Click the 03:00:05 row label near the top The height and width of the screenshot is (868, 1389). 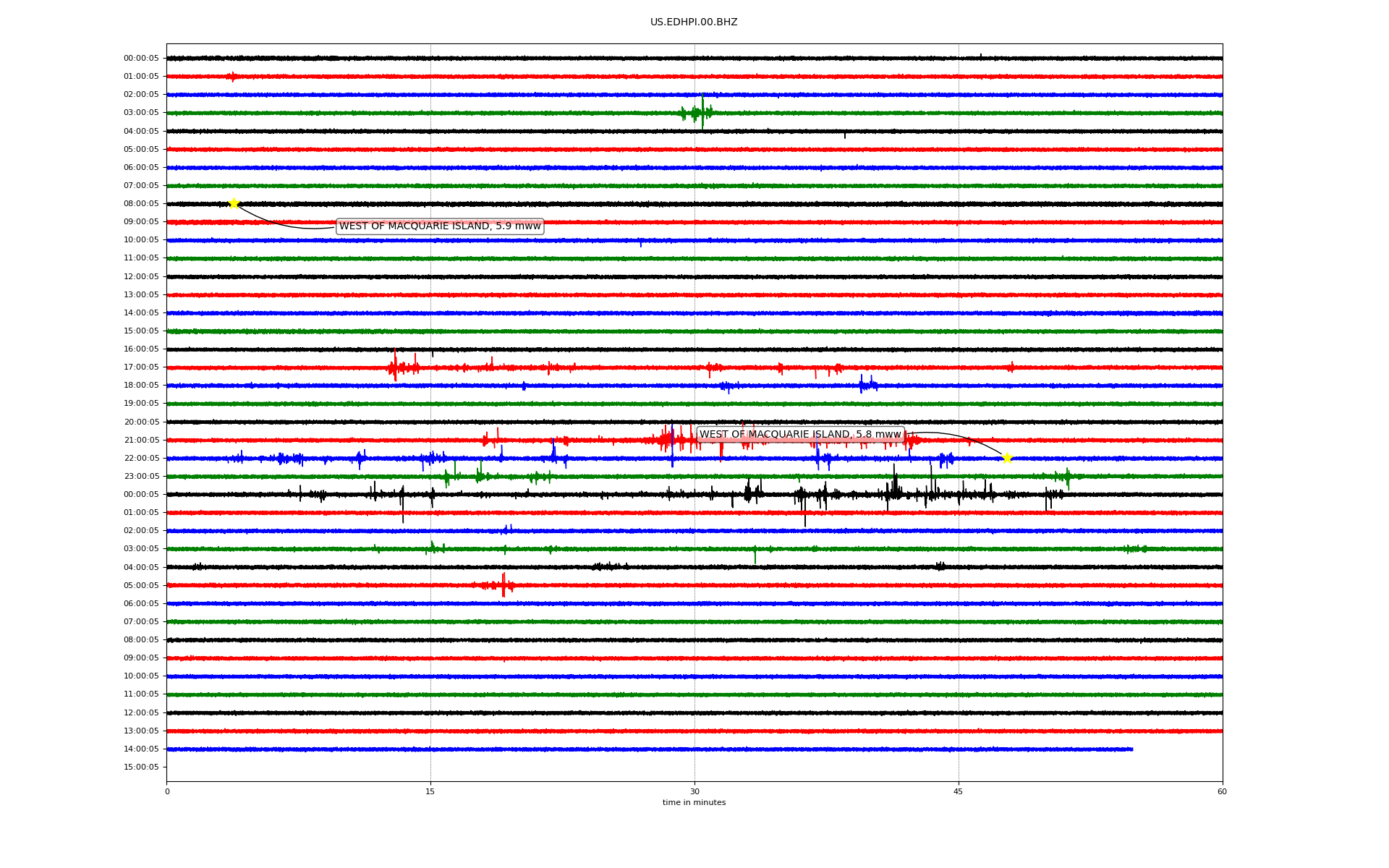pos(141,113)
